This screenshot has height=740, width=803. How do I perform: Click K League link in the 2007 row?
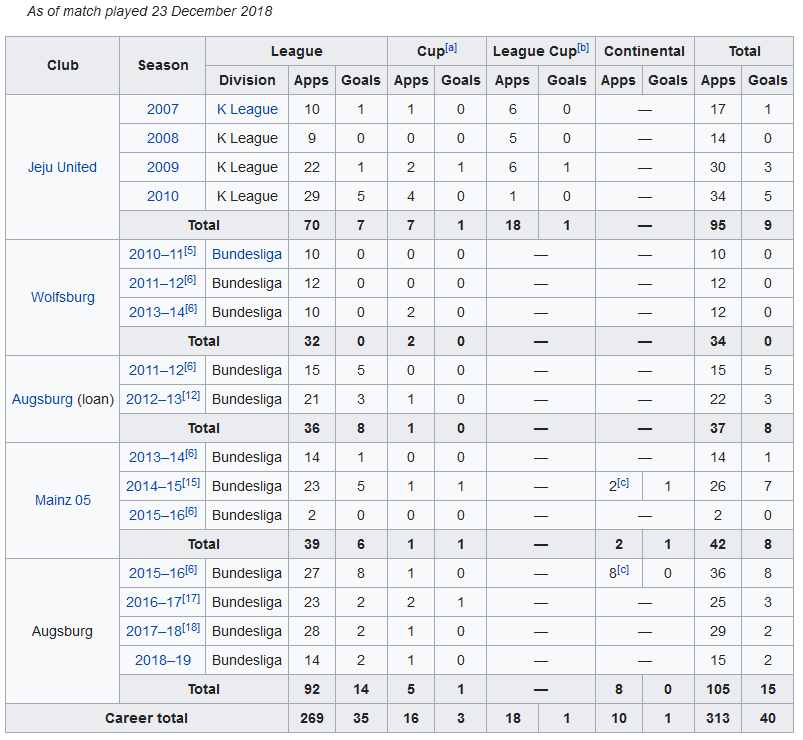click(247, 109)
